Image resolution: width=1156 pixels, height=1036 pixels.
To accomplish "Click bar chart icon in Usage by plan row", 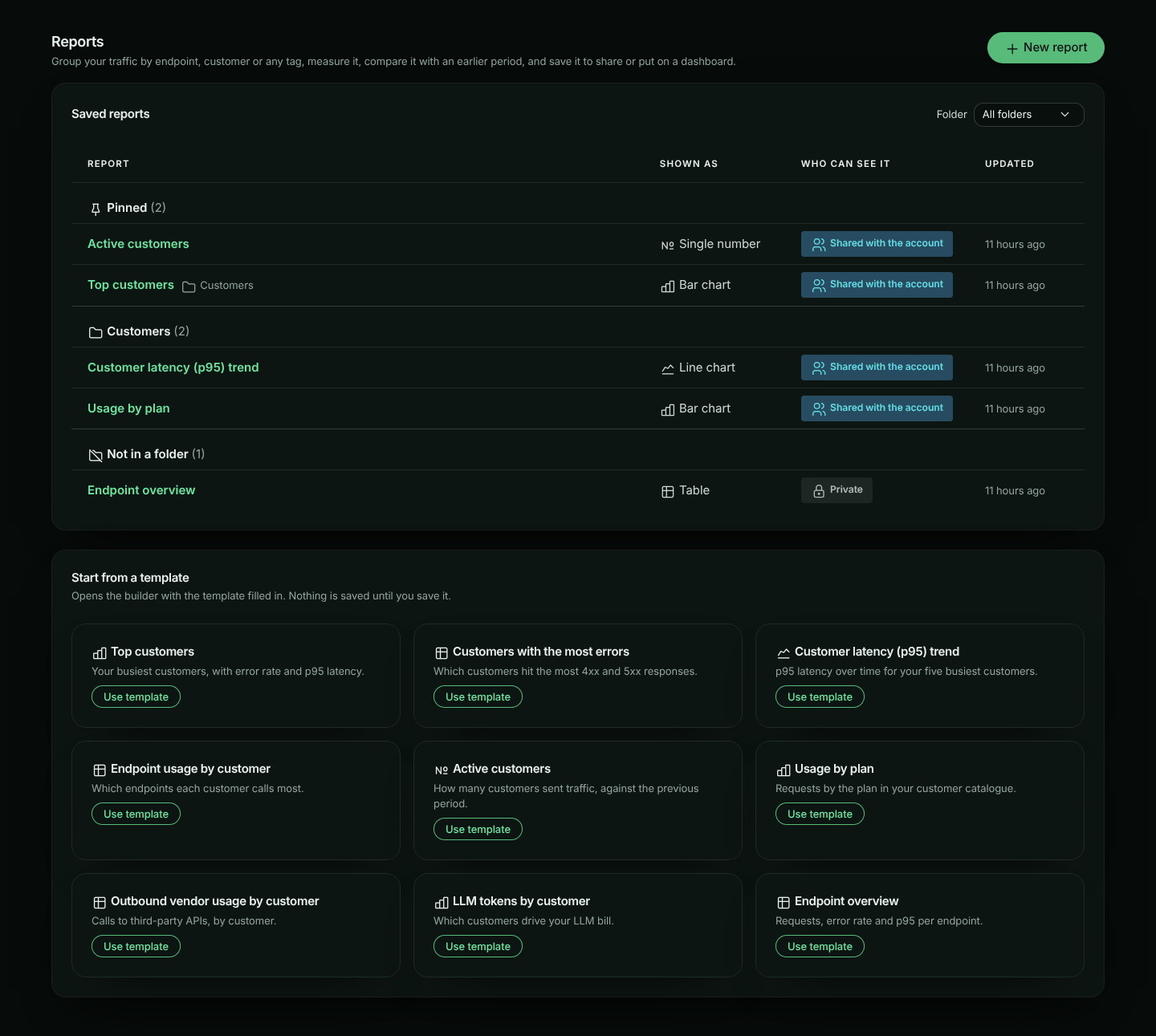I will 668,410.
